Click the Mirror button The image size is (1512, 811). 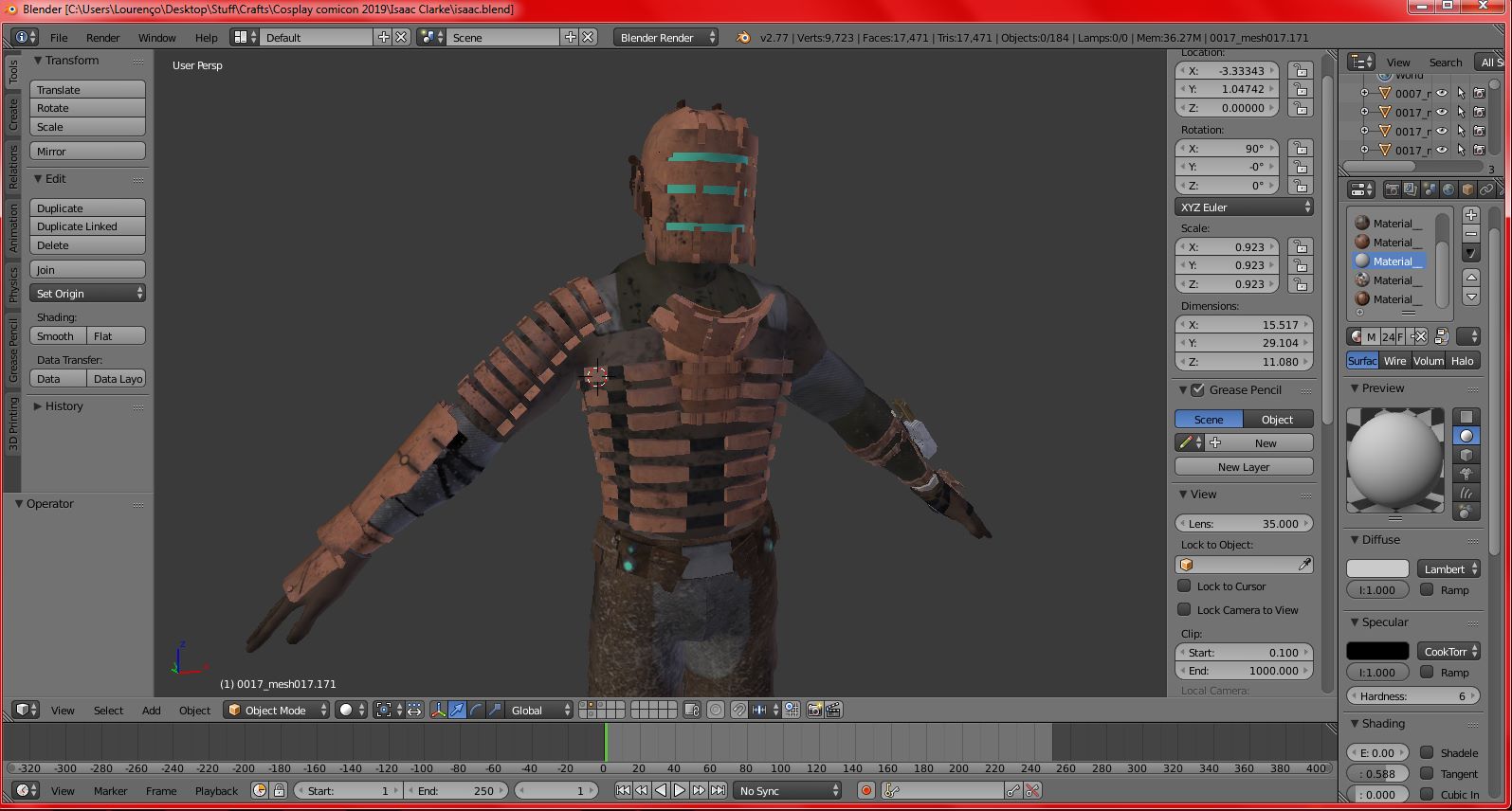[87, 151]
